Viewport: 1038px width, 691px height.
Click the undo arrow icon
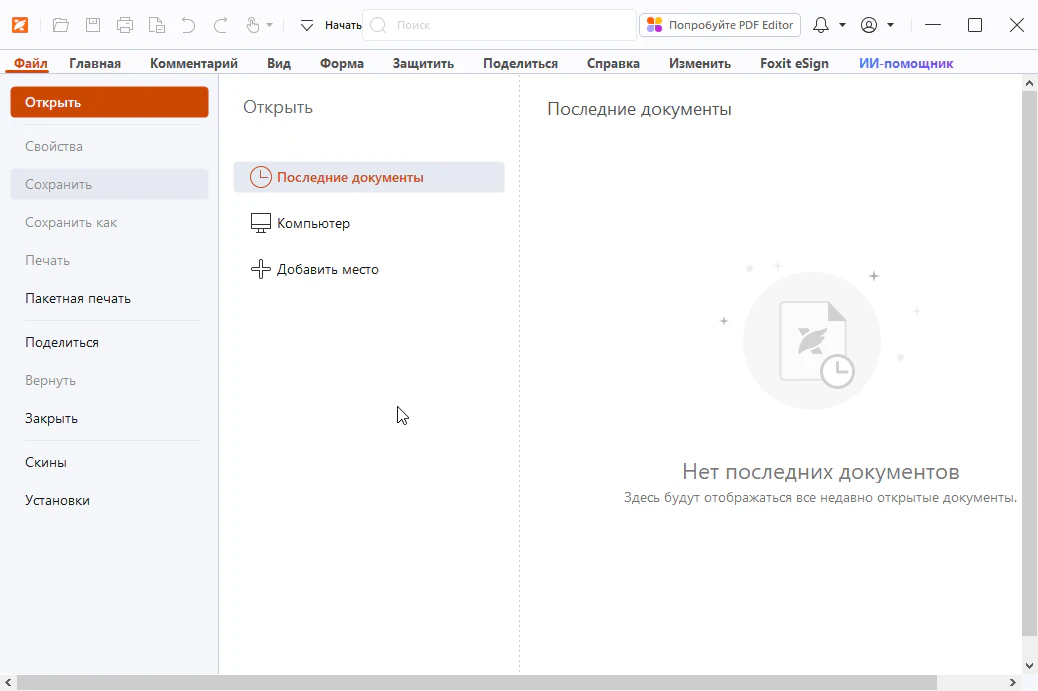coord(188,25)
